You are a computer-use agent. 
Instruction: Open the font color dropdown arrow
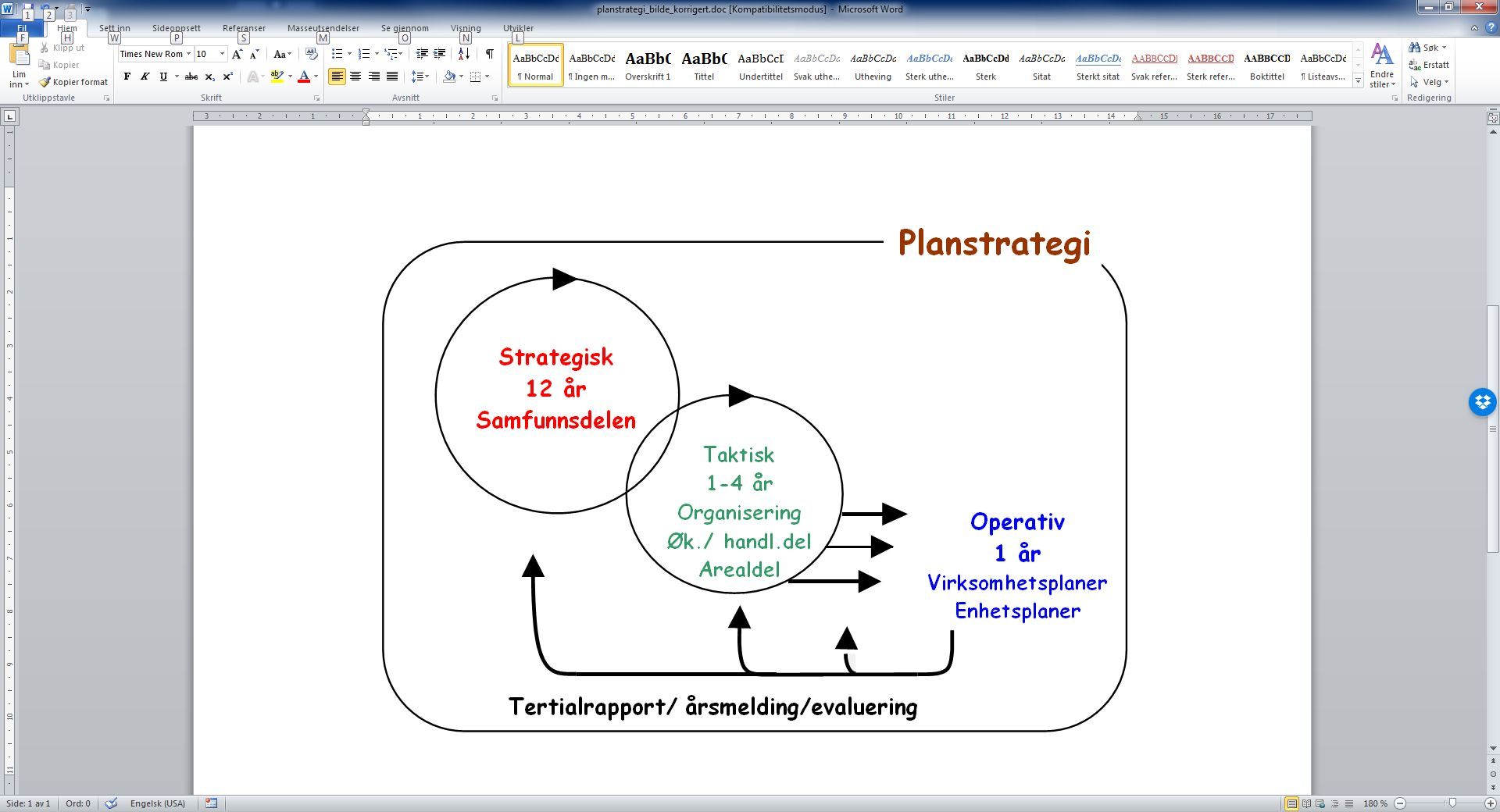[x=316, y=77]
